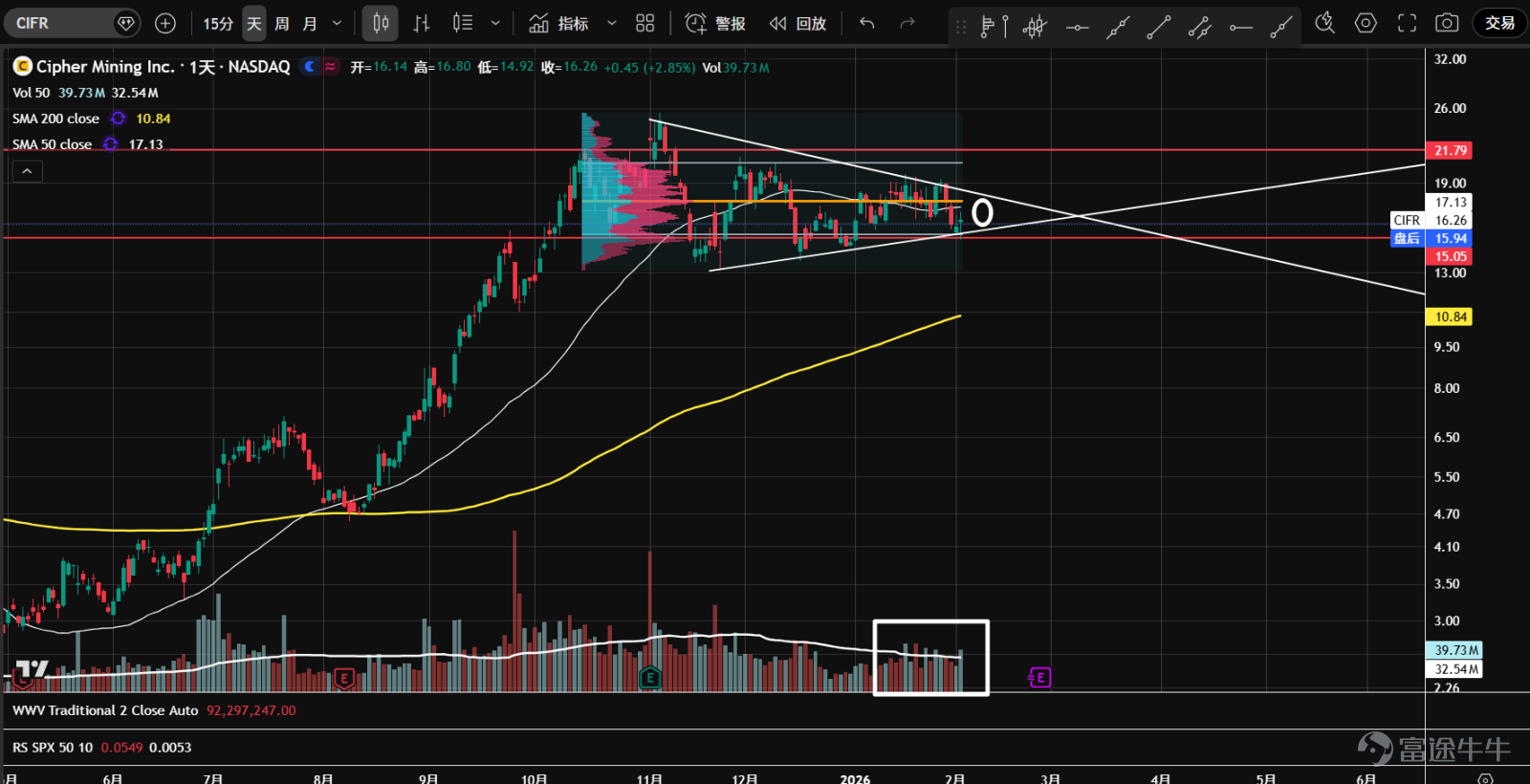Select the bar chart style icon
Screen dimensions: 1530x784
[422, 23]
